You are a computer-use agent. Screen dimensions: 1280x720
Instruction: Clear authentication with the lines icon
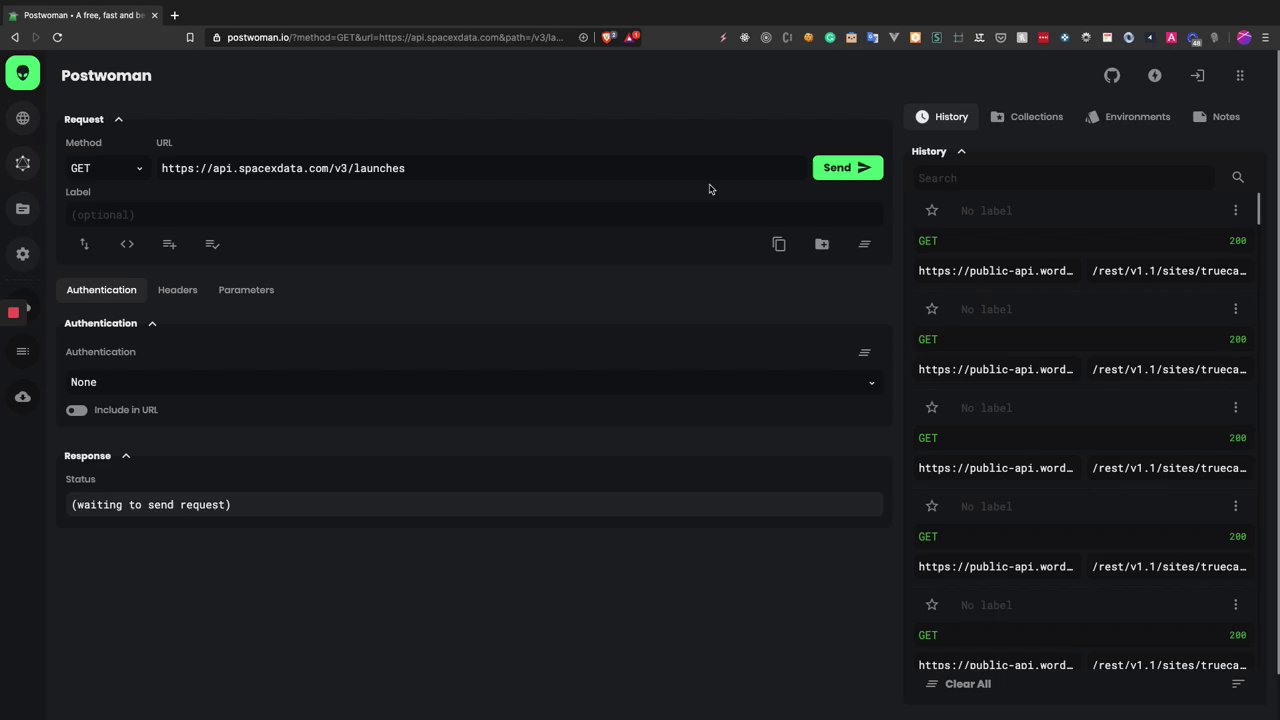(x=865, y=353)
